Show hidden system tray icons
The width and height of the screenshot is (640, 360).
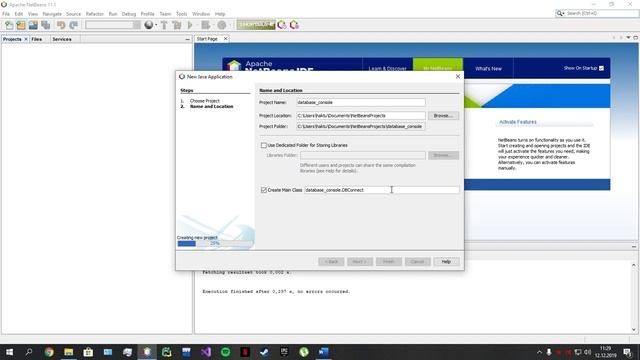click(539, 352)
